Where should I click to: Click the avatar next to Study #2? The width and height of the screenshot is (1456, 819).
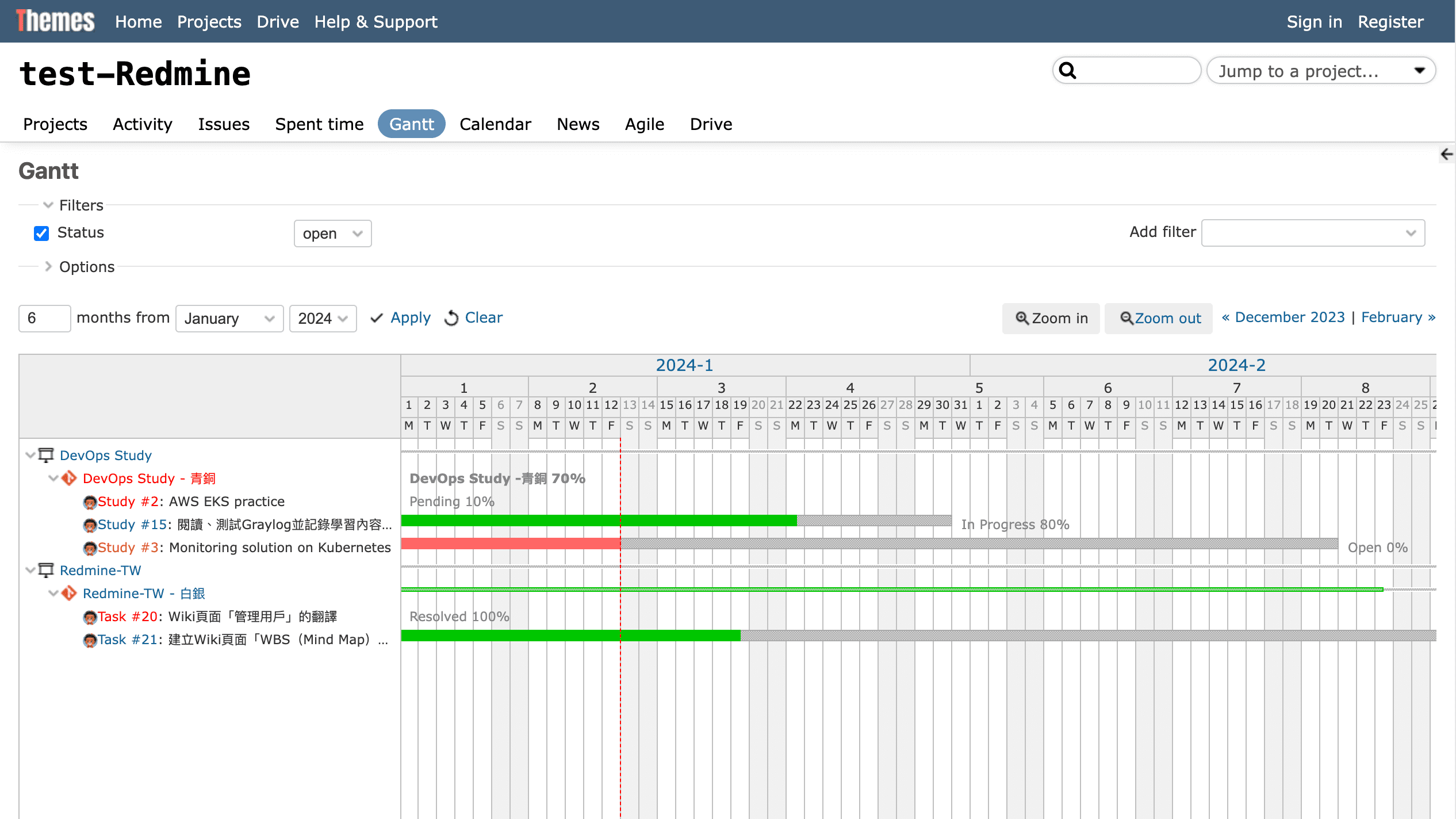point(89,502)
